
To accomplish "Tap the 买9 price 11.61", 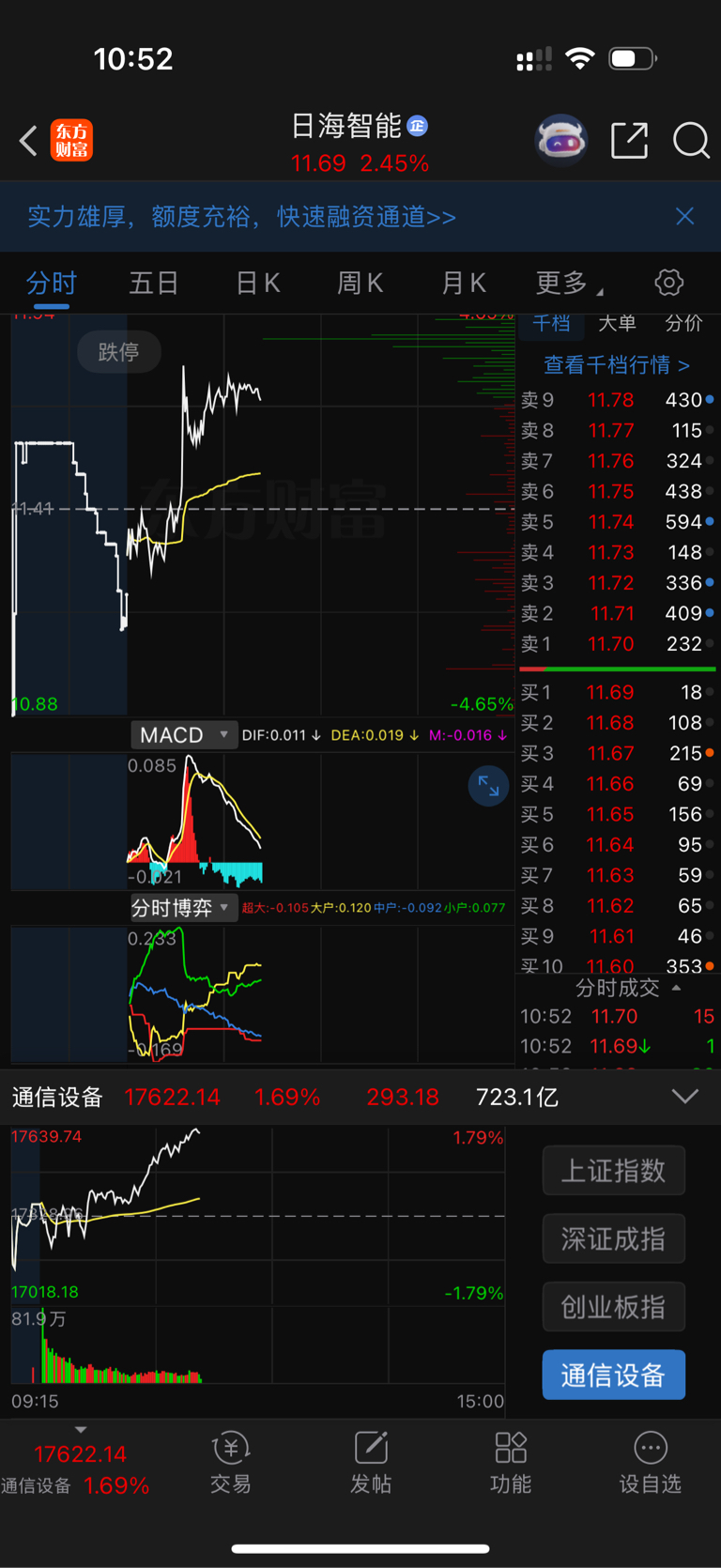I will point(610,937).
